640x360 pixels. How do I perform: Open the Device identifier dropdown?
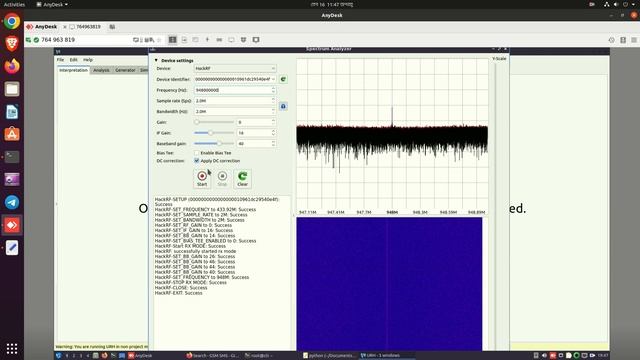(x=235, y=79)
